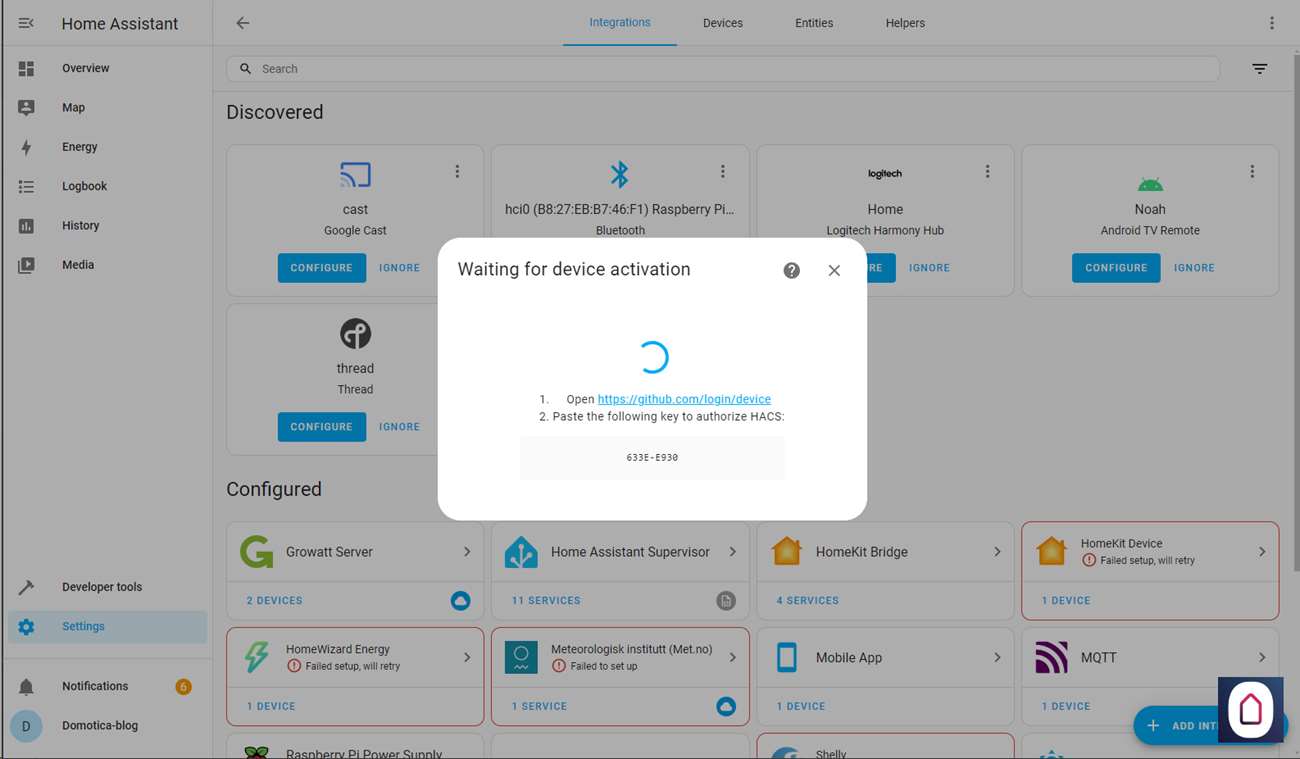Open the Settings gear icon
1300x759 pixels.
pyautogui.click(x=26, y=626)
